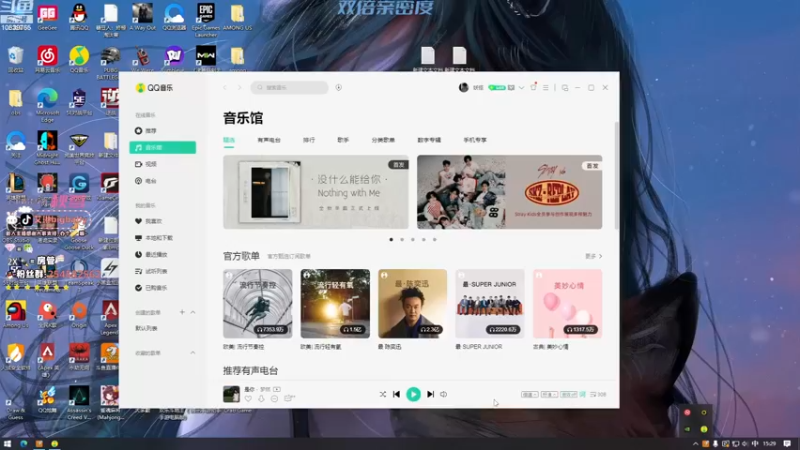Screen dimensions: 800x450
Task: Collapse the created playlists section
Action: point(193,312)
